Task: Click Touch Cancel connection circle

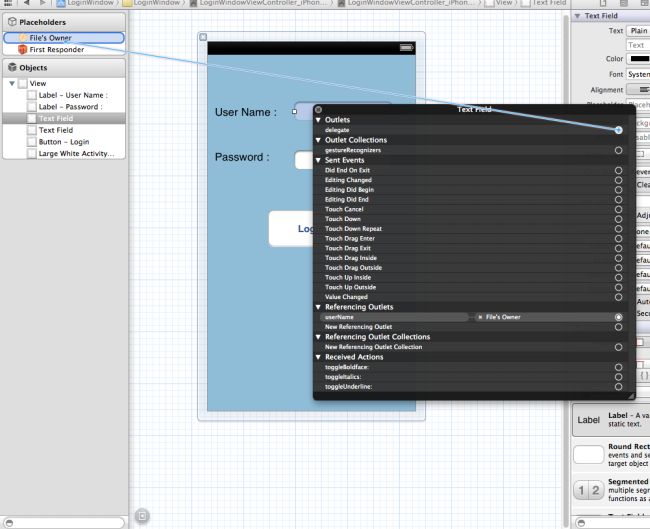Action: tap(618, 209)
